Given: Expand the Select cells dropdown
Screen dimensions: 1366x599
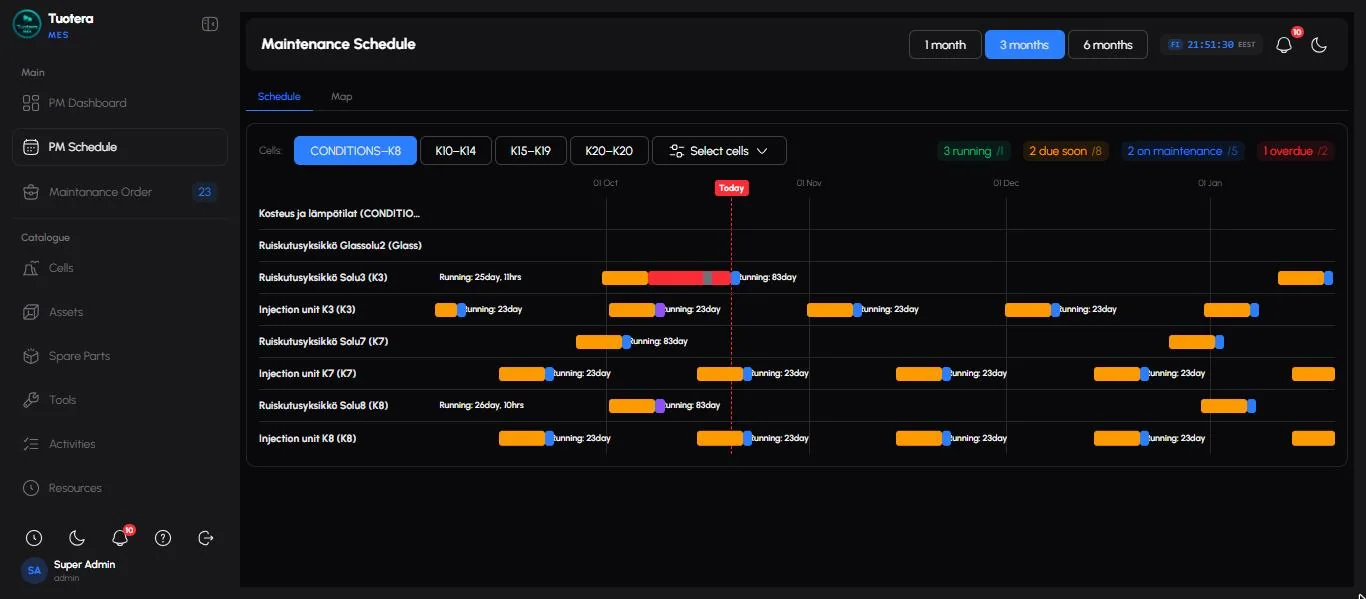Looking at the screenshot, I should [719, 151].
